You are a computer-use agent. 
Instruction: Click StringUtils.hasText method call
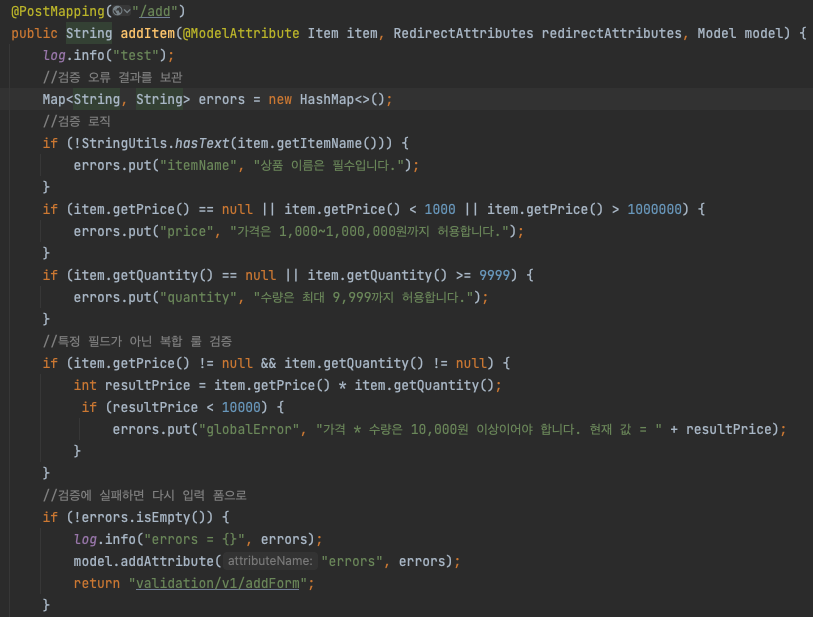[155, 143]
